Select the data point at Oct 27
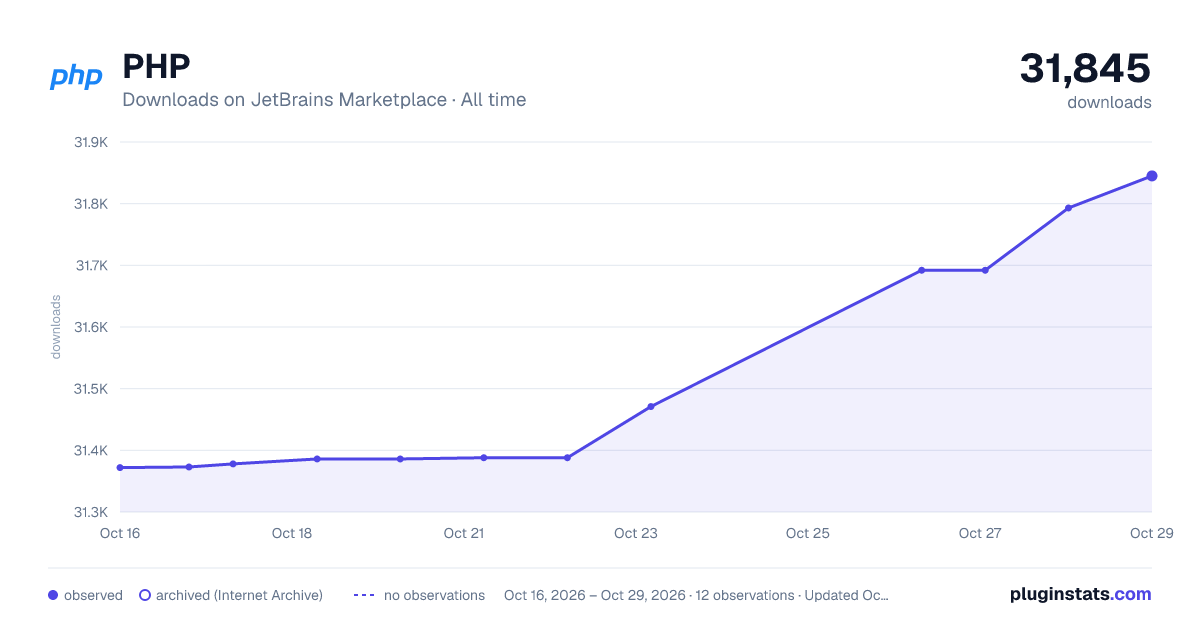The width and height of the screenshot is (1200, 630). pos(985,270)
